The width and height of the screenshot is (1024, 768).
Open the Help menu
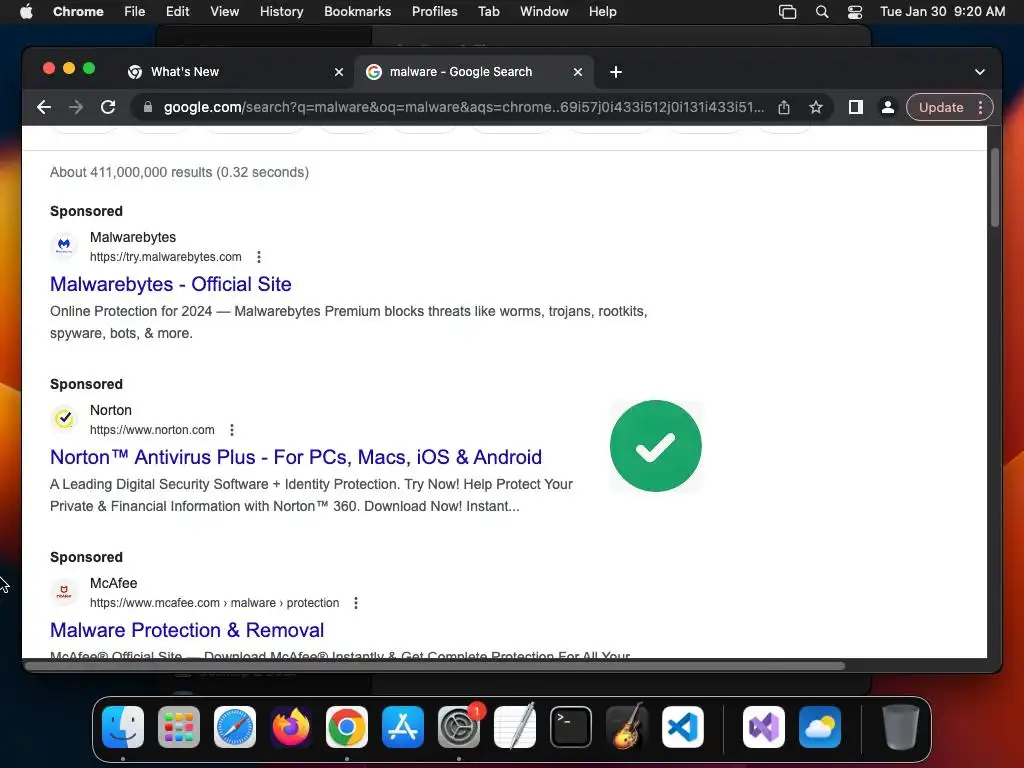click(602, 11)
